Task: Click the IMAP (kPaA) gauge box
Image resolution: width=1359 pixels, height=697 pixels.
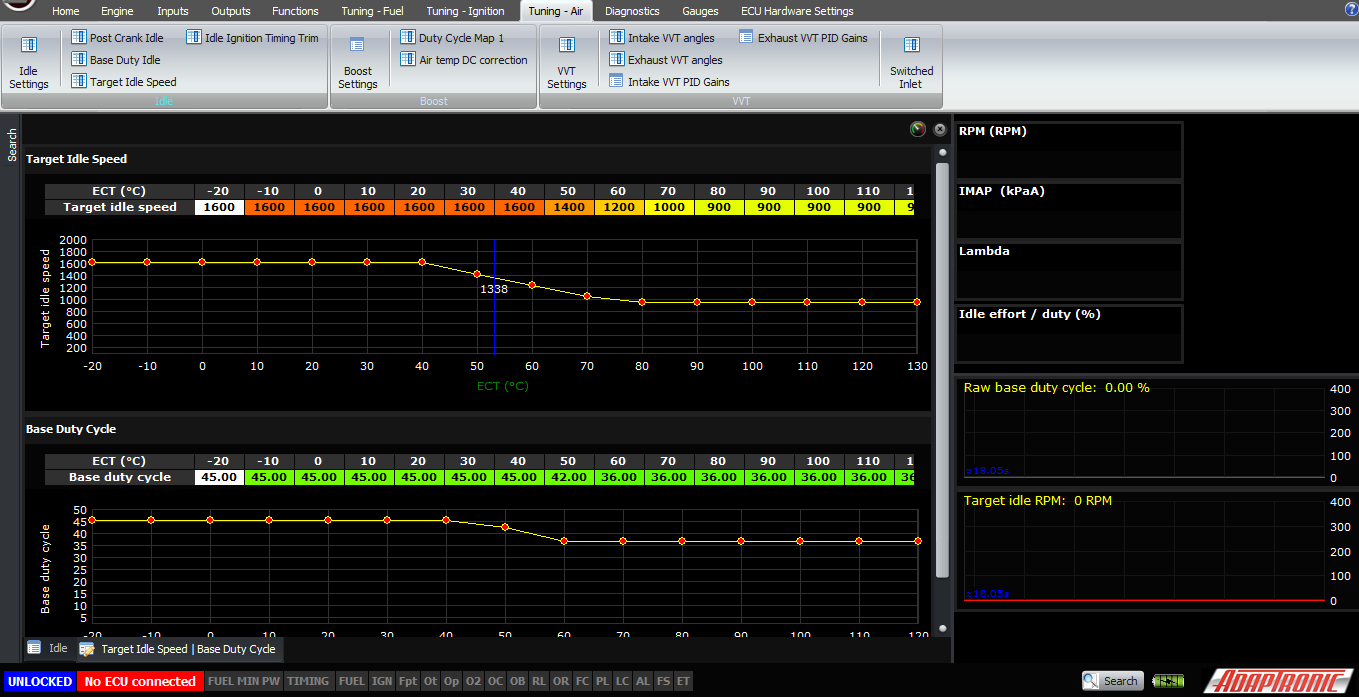Action: (1069, 211)
